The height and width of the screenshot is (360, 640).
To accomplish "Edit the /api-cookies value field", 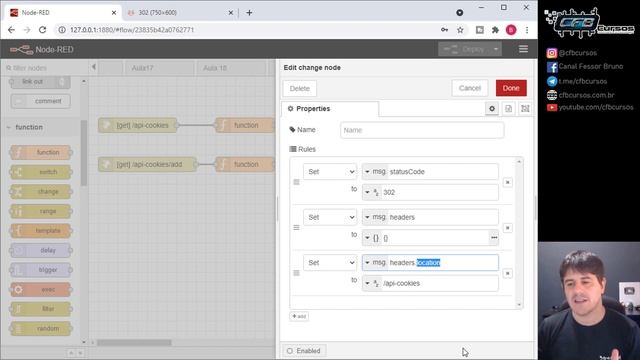I will (x=440, y=283).
